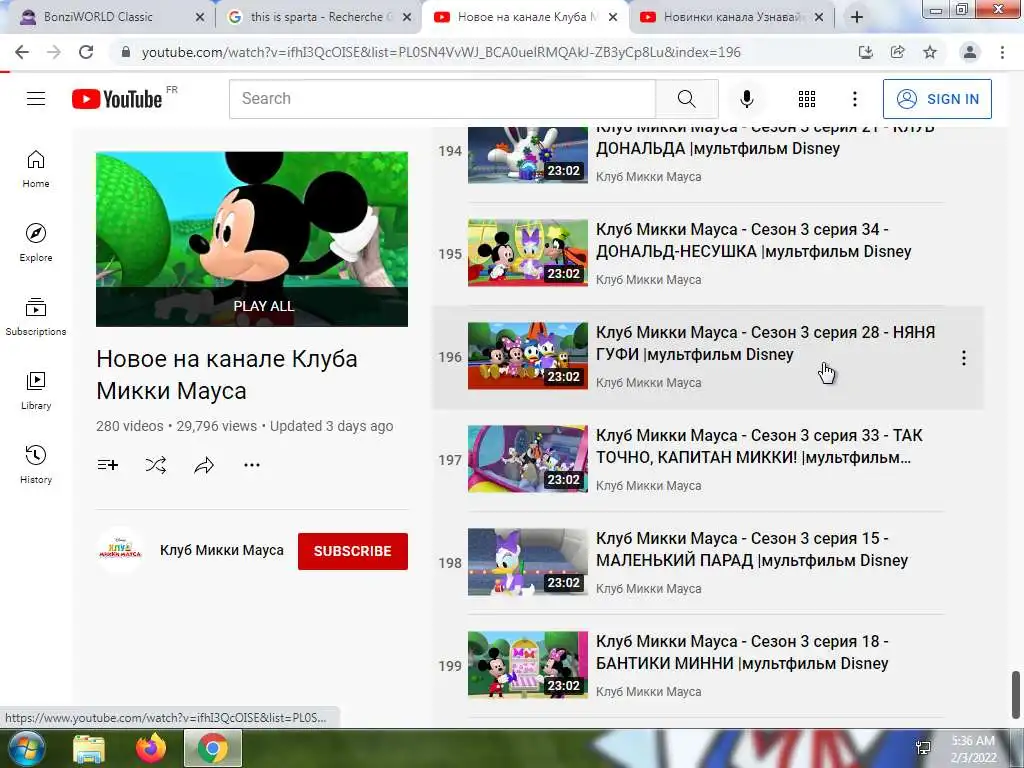The image size is (1024, 768).
Task: Close the this is sparta tab
Action: click(407, 17)
